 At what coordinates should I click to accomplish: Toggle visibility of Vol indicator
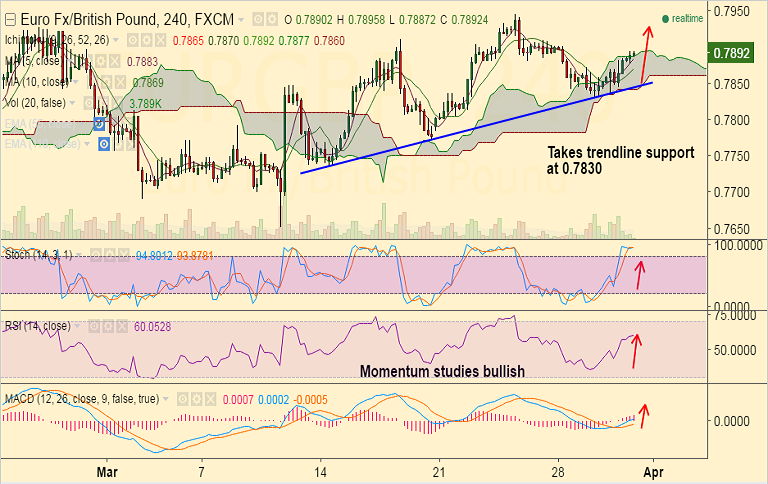(89, 103)
